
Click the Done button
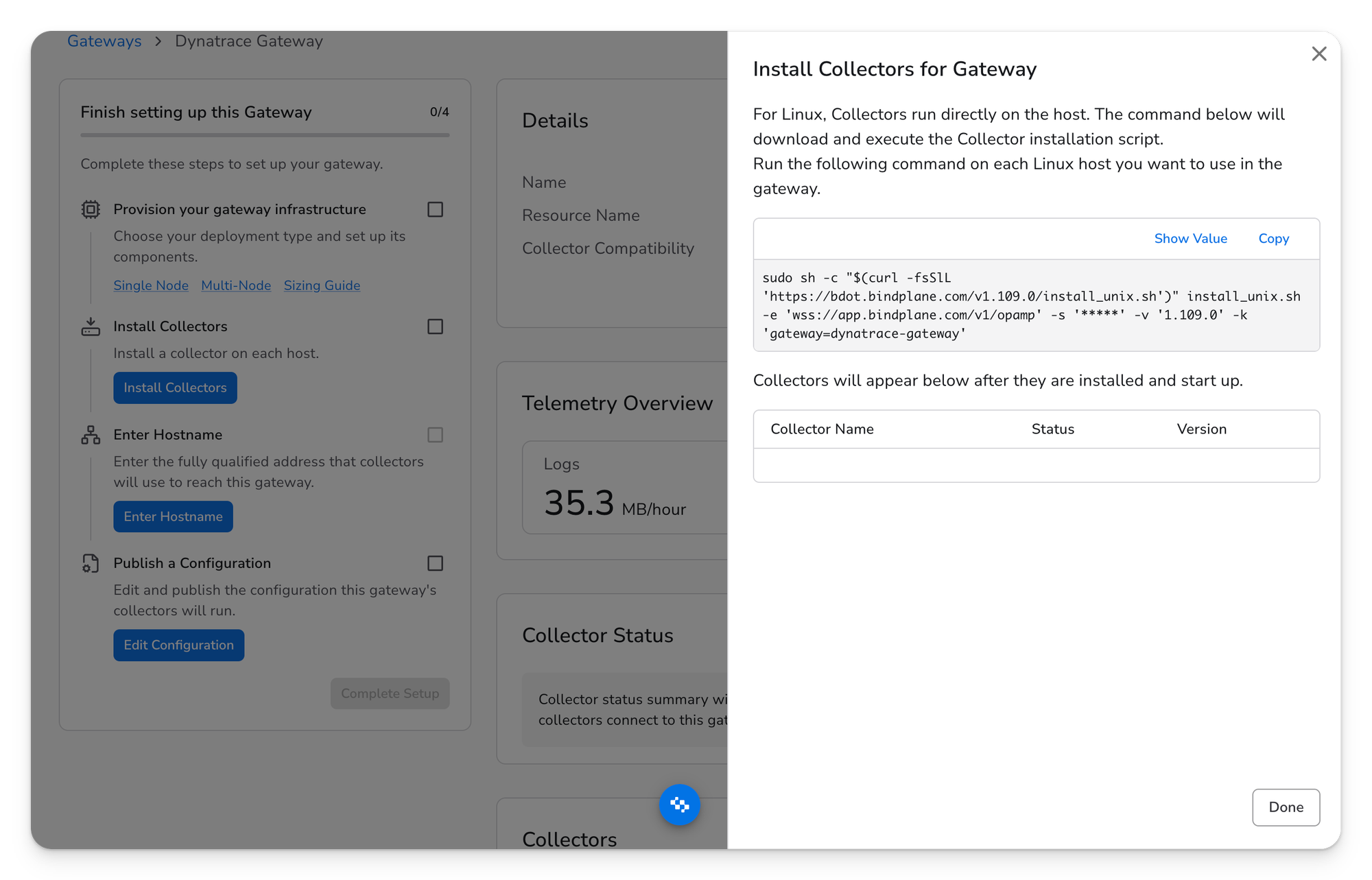[1286, 807]
